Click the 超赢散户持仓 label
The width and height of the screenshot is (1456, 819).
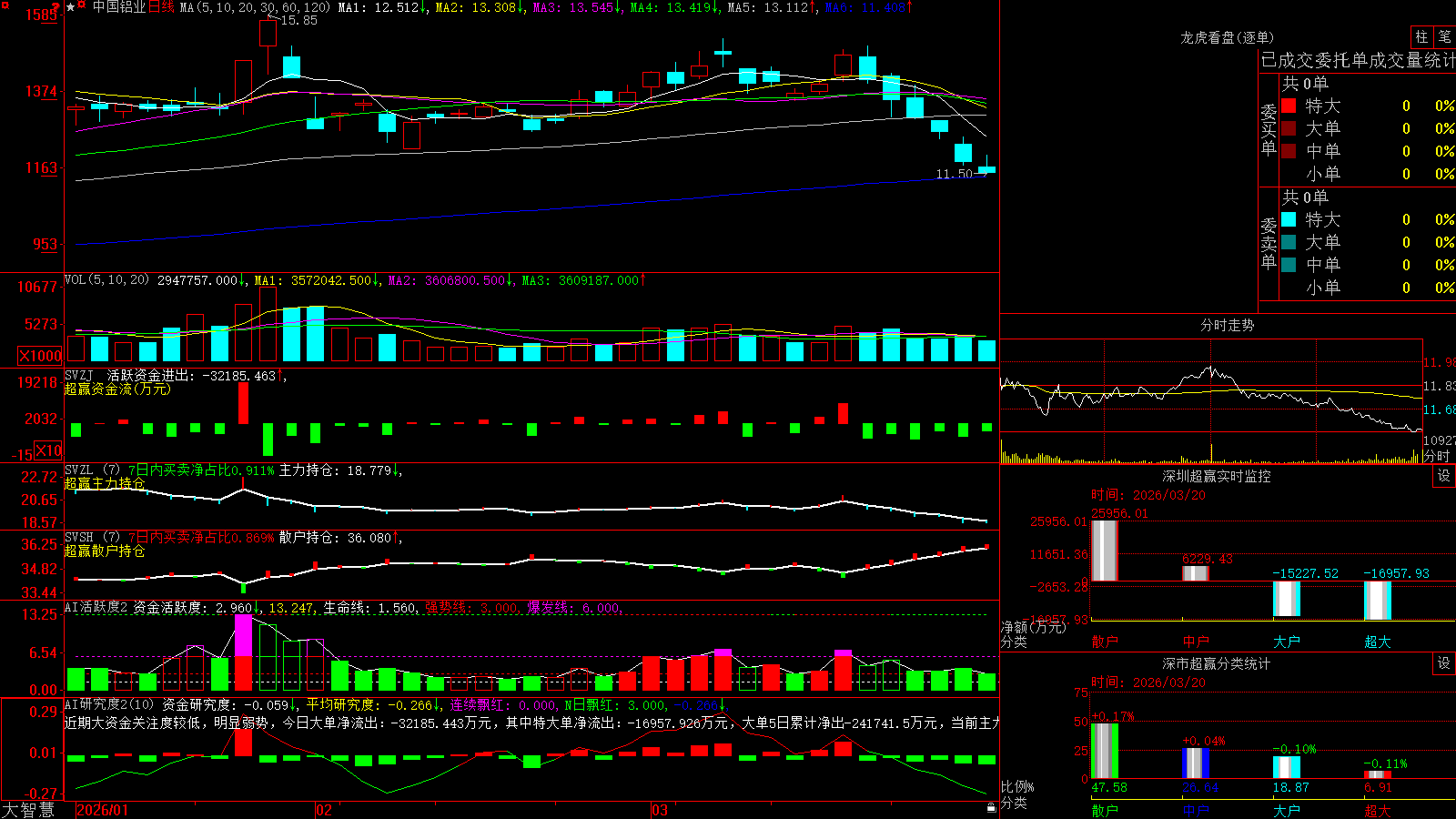[105, 551]
